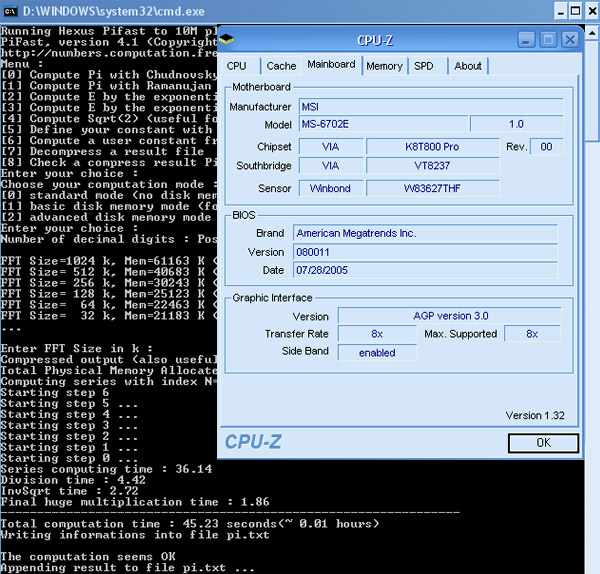Image resolution: width=600 pixels, height=574 pixels.
Task: Click the FFT Size= 512 k line
Action: tap(109, 272)
